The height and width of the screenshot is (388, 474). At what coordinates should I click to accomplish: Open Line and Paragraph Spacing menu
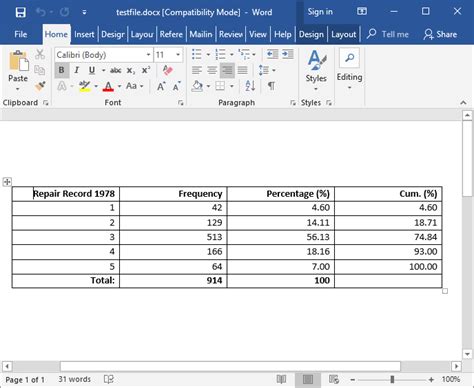click(267, 70)
